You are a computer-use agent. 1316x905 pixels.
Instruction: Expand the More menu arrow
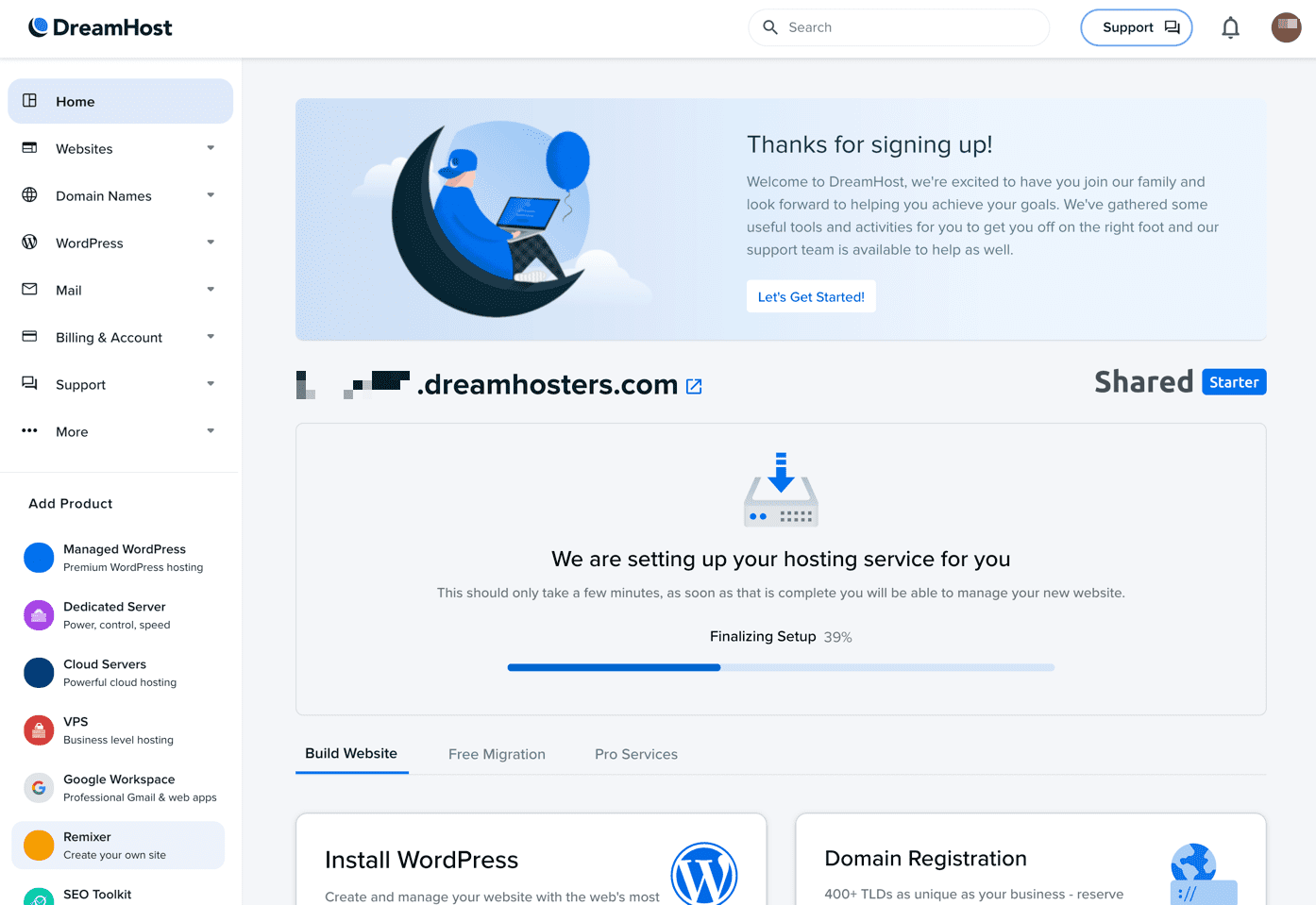click(211, 431)
